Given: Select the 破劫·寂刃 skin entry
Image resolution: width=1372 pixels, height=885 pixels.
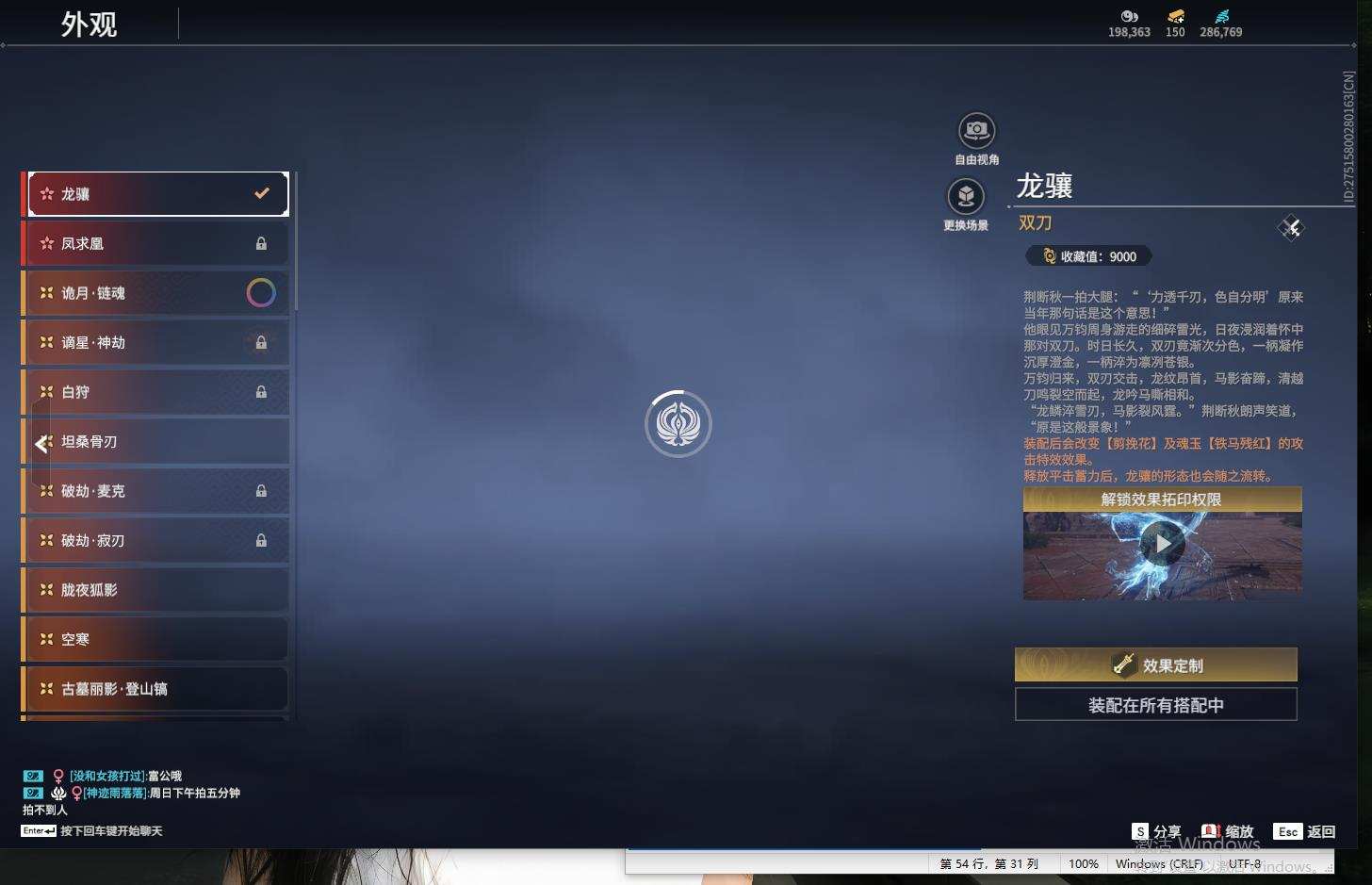Looking at the screenshot, I should click(x=155, y=540).
